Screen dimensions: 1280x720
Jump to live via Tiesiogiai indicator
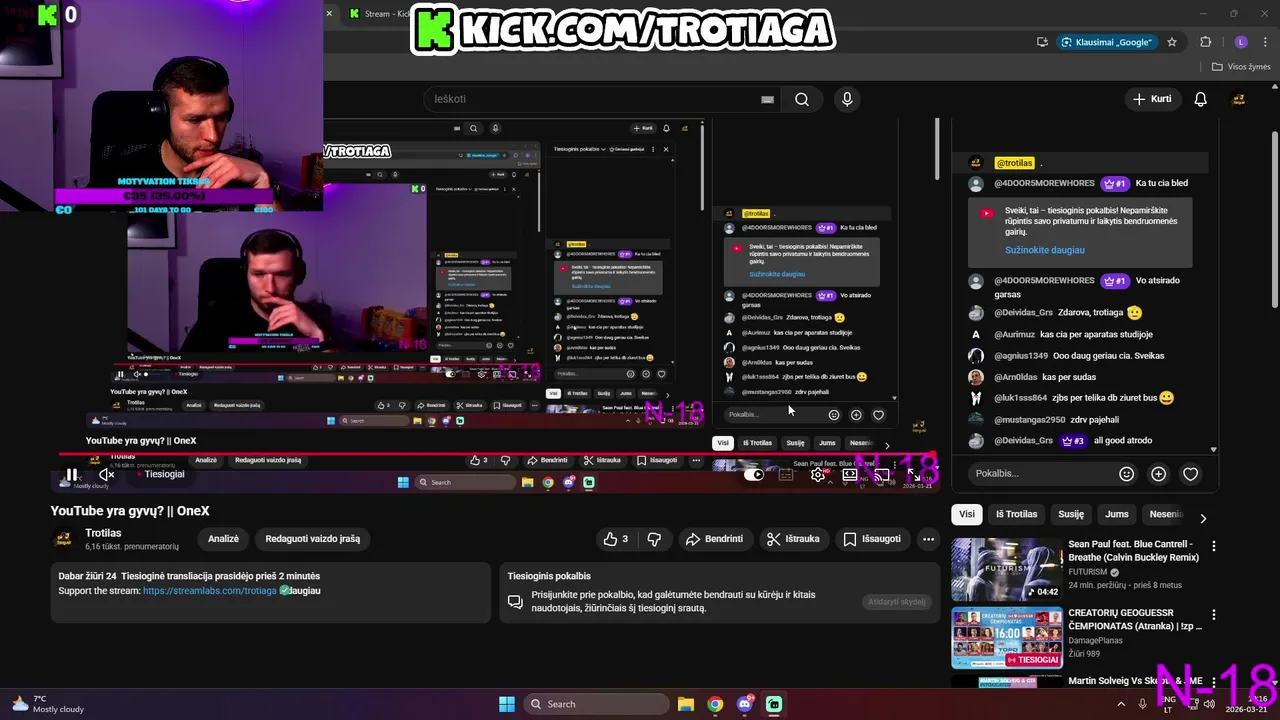pos(159,474)
